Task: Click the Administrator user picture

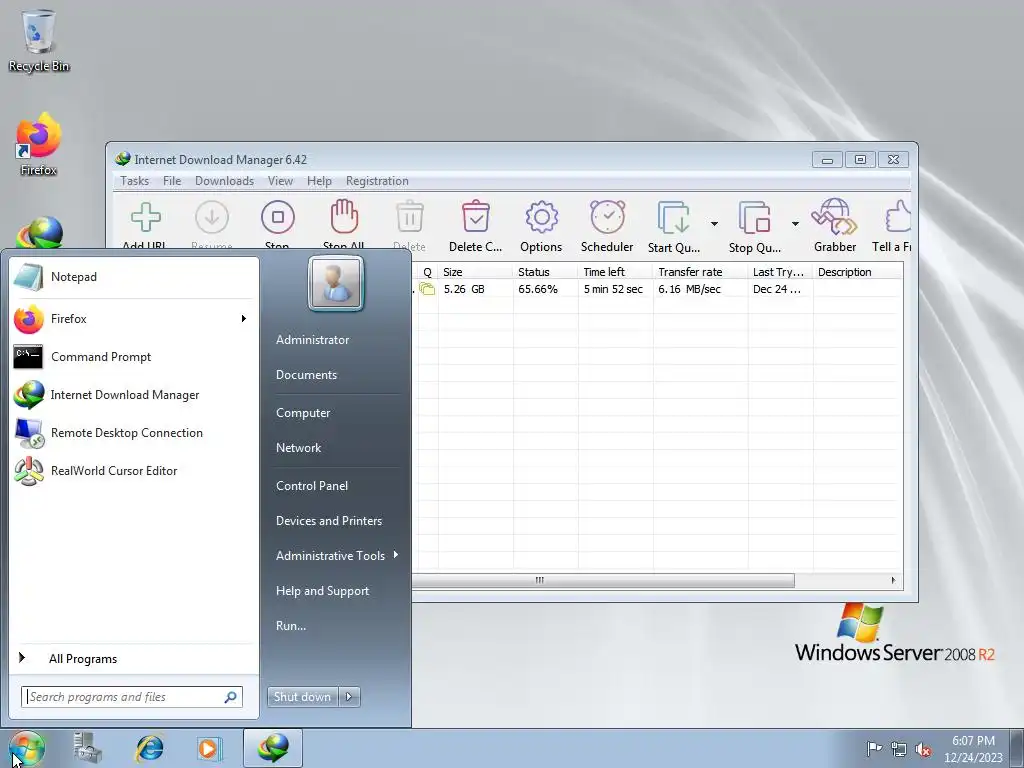Action: [x=336, y=283]
